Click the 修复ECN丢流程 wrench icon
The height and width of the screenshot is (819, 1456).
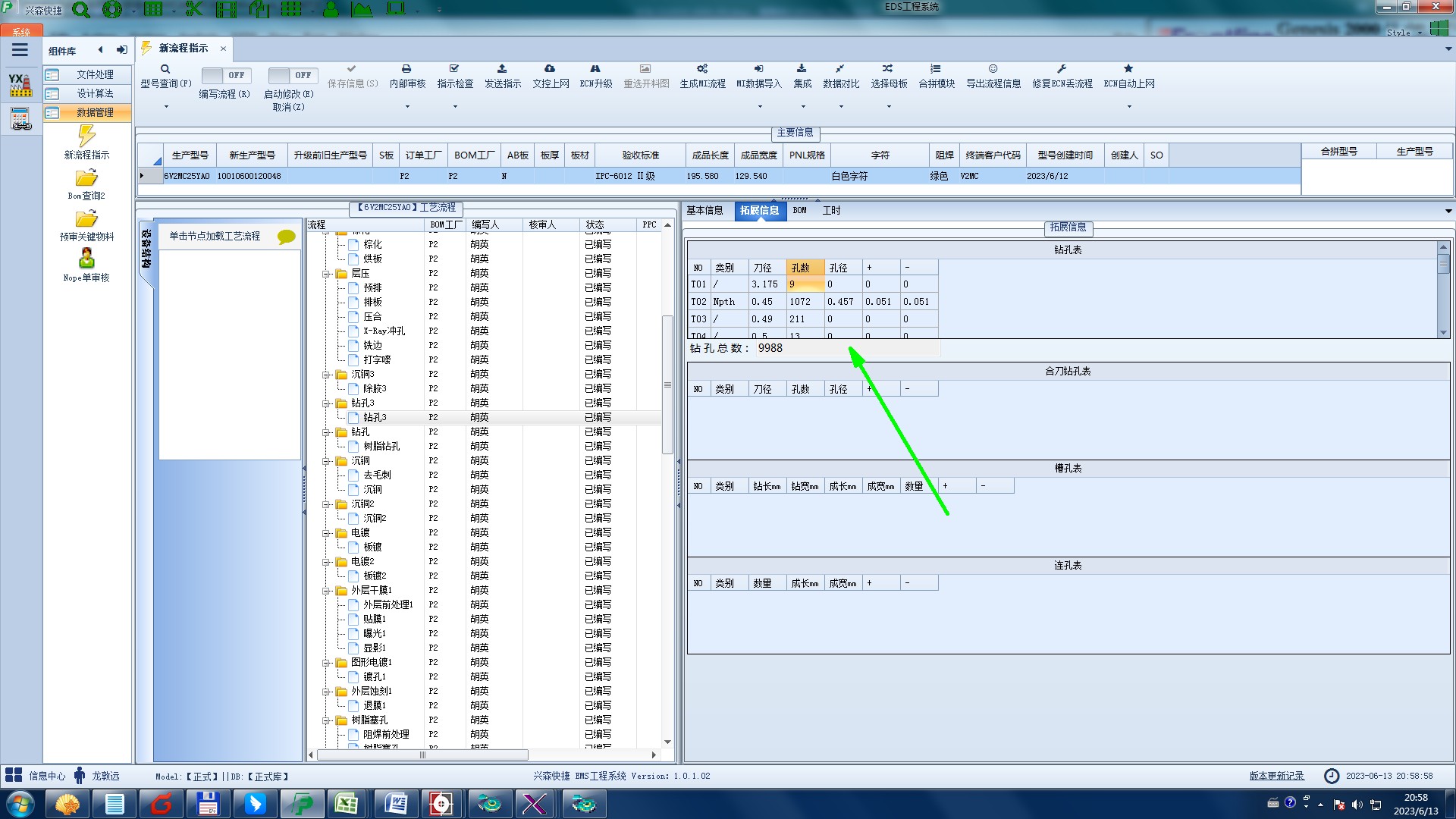[x=1062, y=69]
